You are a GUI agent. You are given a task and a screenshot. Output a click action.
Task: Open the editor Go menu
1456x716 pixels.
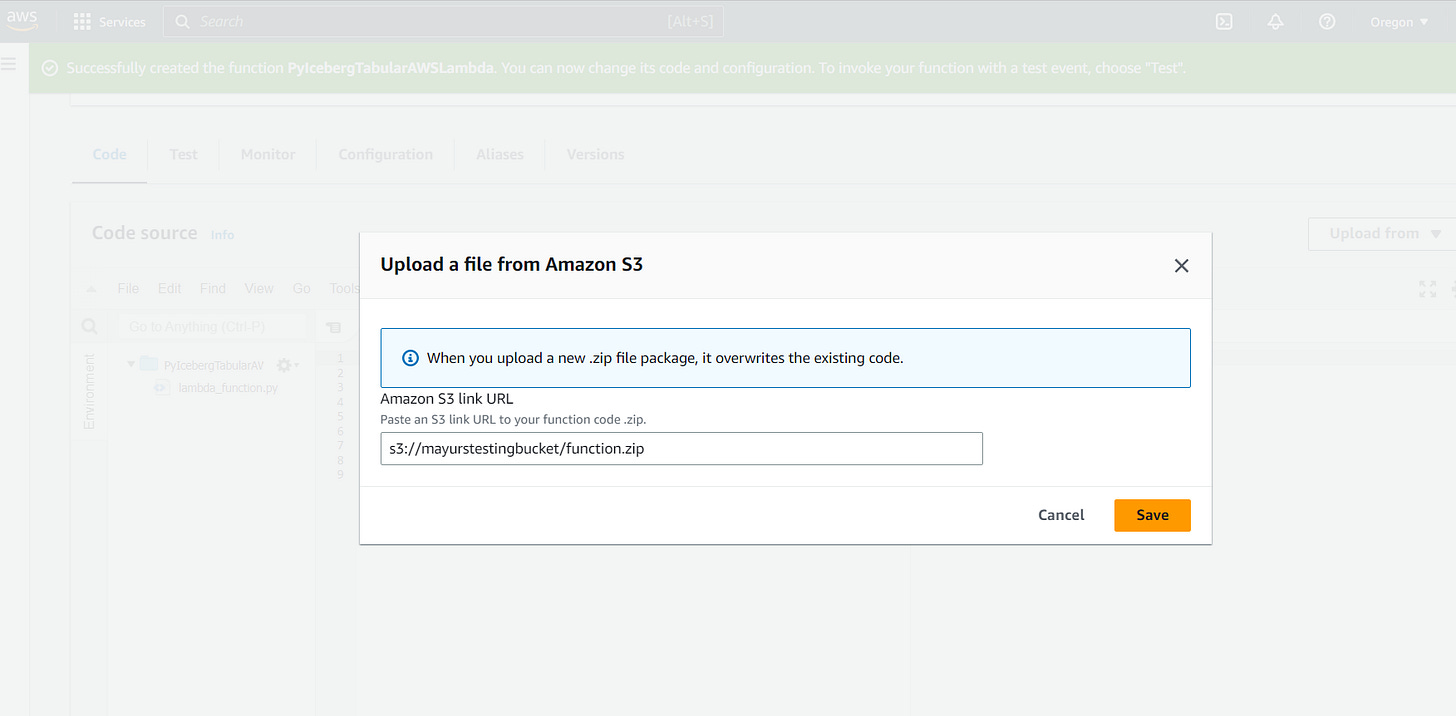[301, 288]
